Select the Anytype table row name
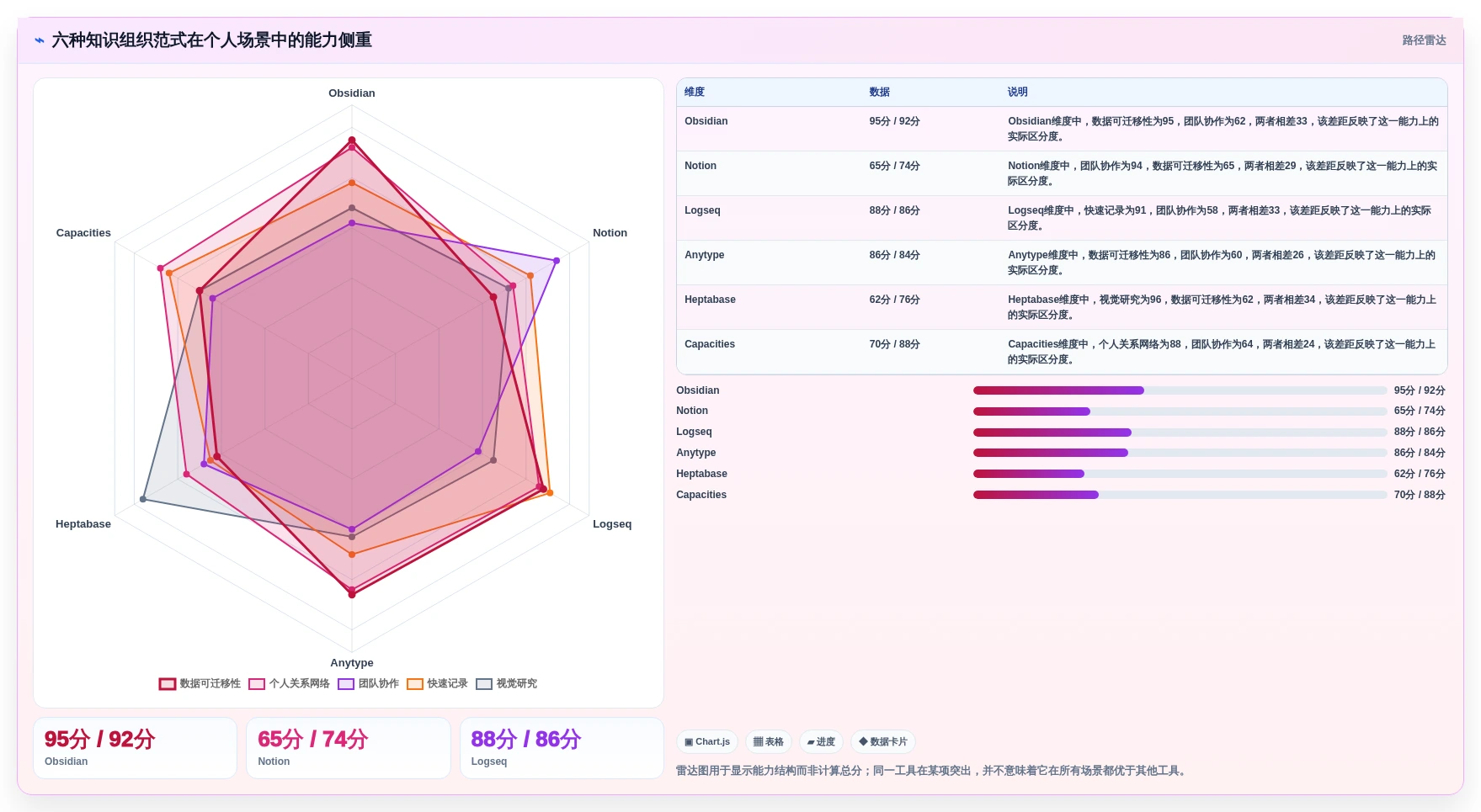The image size is (1481, 812). tap(704, 255)
